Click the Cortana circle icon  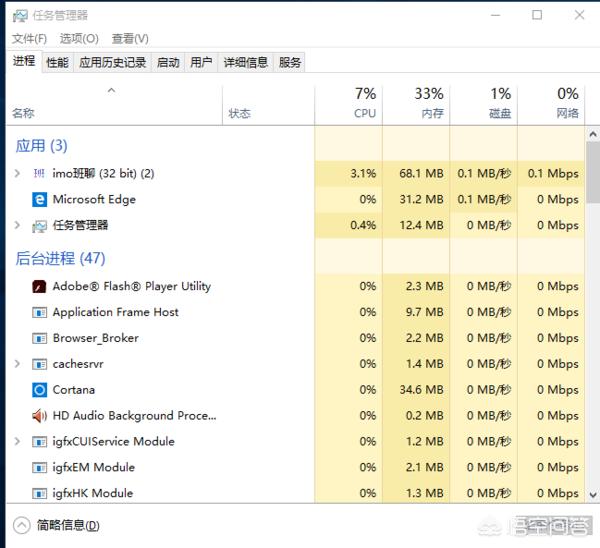(x=39, y=390)
